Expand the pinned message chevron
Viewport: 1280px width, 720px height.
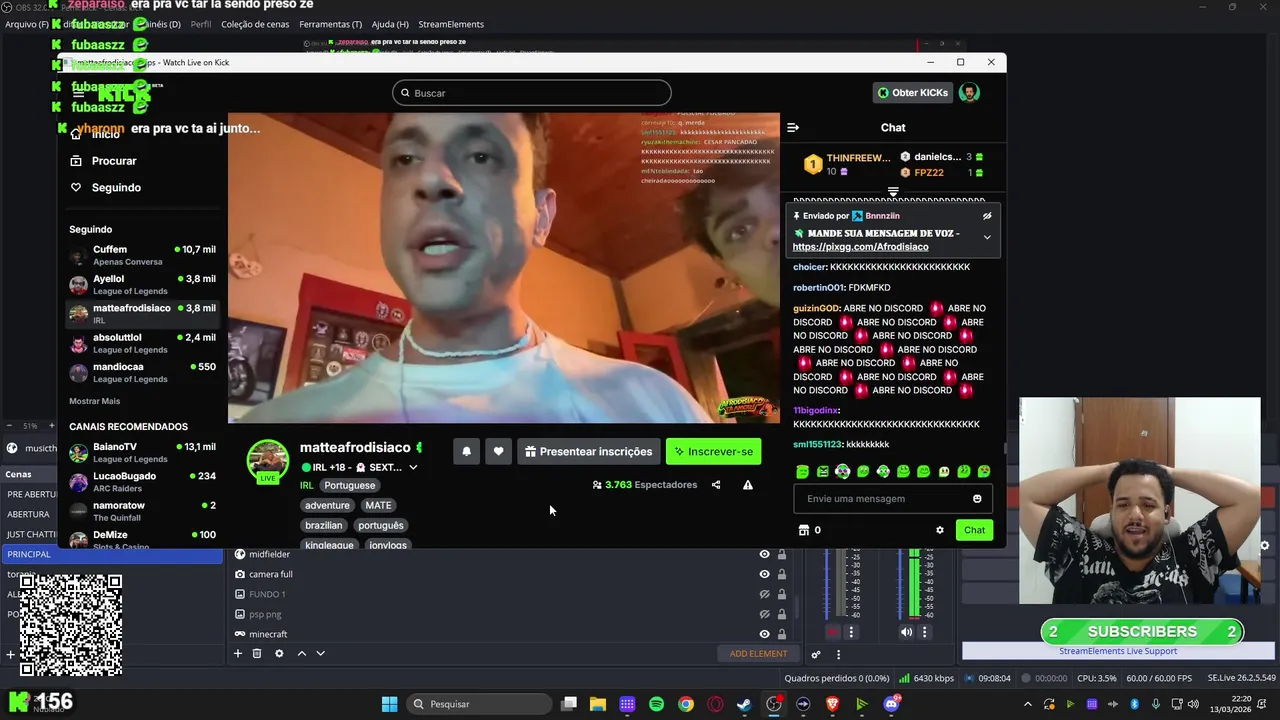click(x=987, y=237)
